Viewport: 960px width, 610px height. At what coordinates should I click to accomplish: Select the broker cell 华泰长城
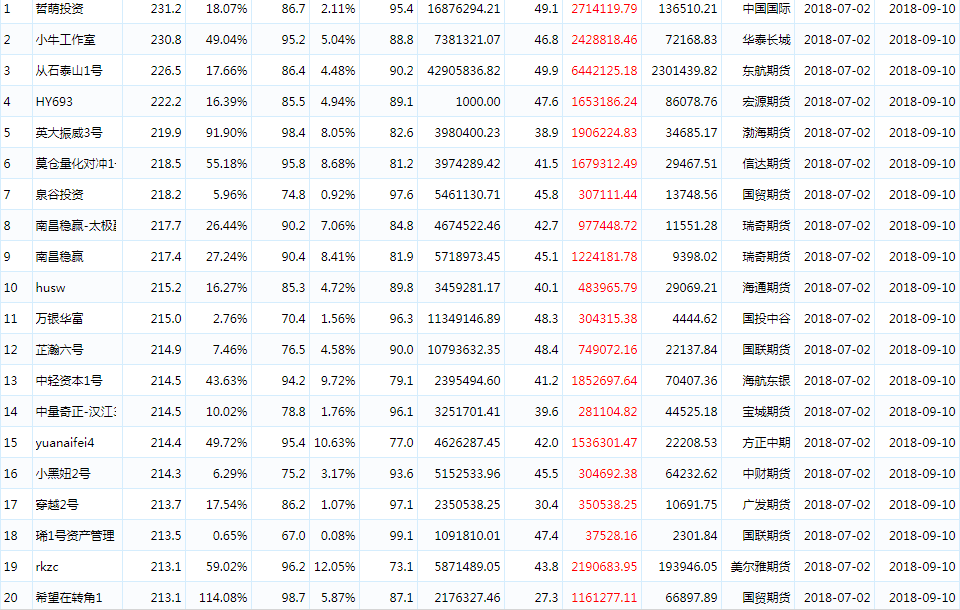(x=767, y=40)
